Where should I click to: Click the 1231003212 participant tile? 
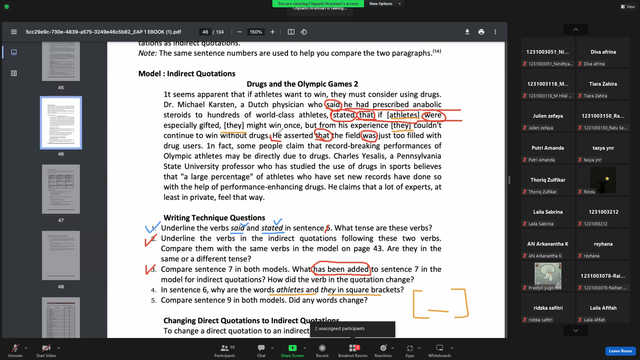603,212
